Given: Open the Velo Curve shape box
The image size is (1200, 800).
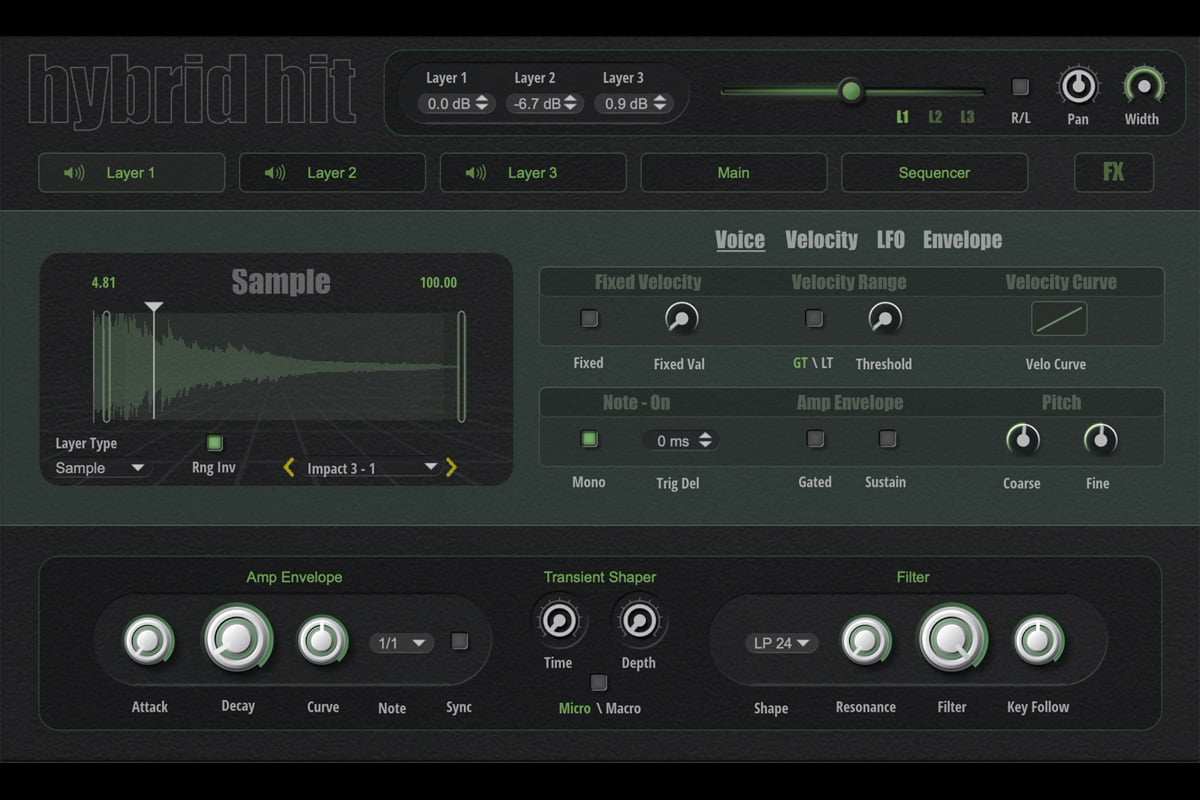Looking at the screenshot, I should [x=1059, y=319].
